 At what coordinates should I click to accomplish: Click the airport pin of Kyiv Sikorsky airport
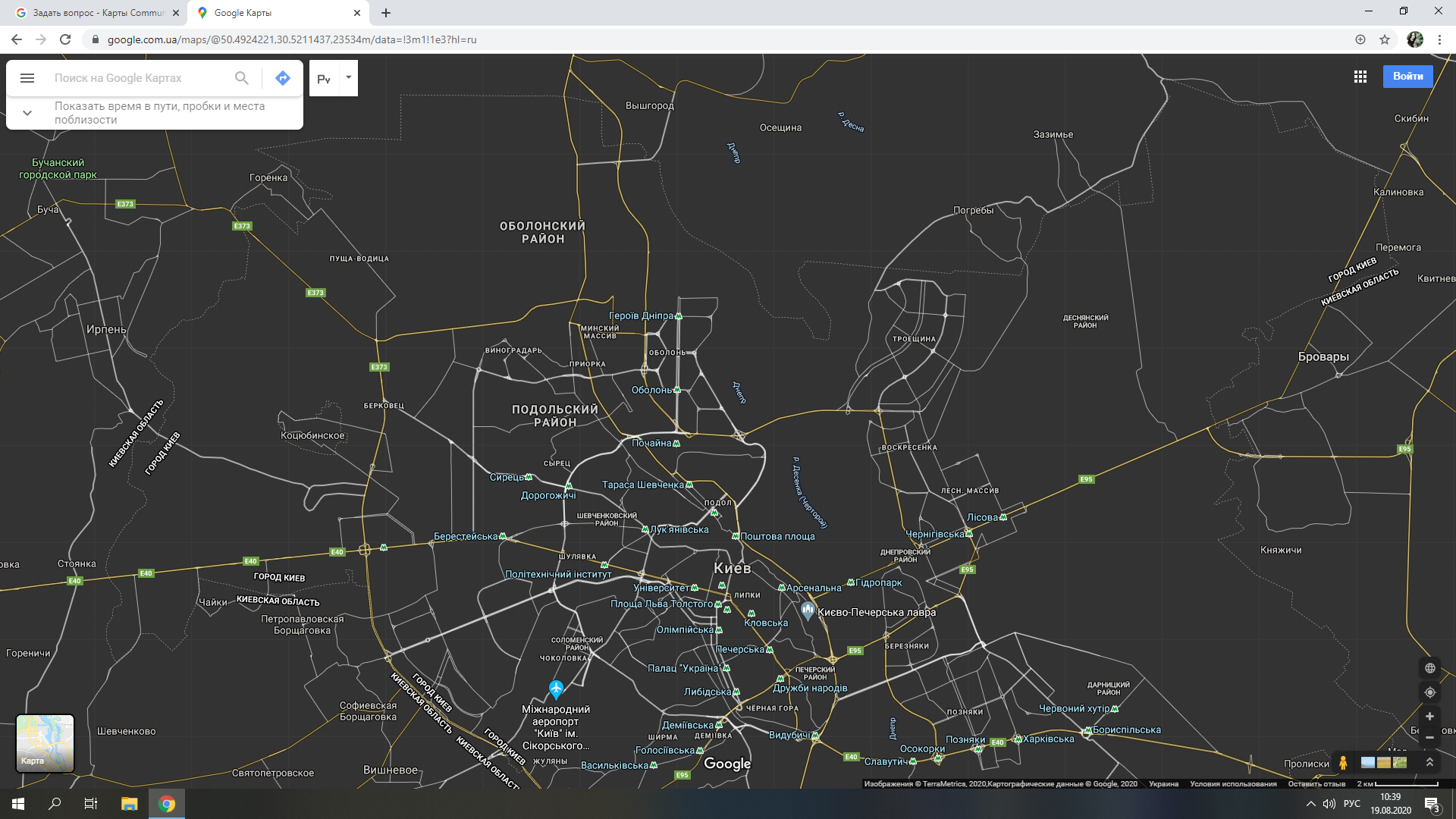(556, 689)
